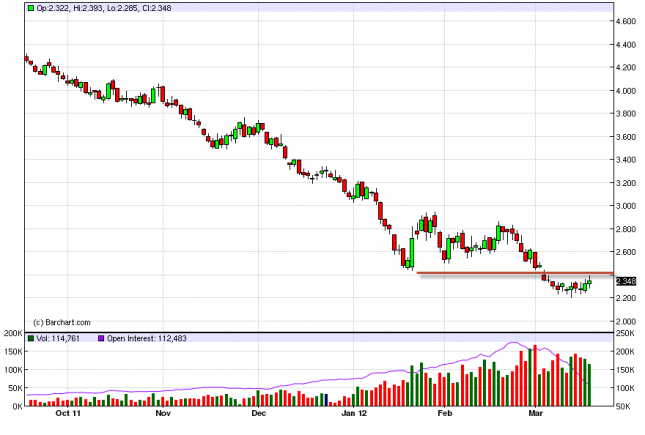Screen dimensions: 645x435
Task: Click the 200K right open interest axis label
Action: click(x=625, y=351)
